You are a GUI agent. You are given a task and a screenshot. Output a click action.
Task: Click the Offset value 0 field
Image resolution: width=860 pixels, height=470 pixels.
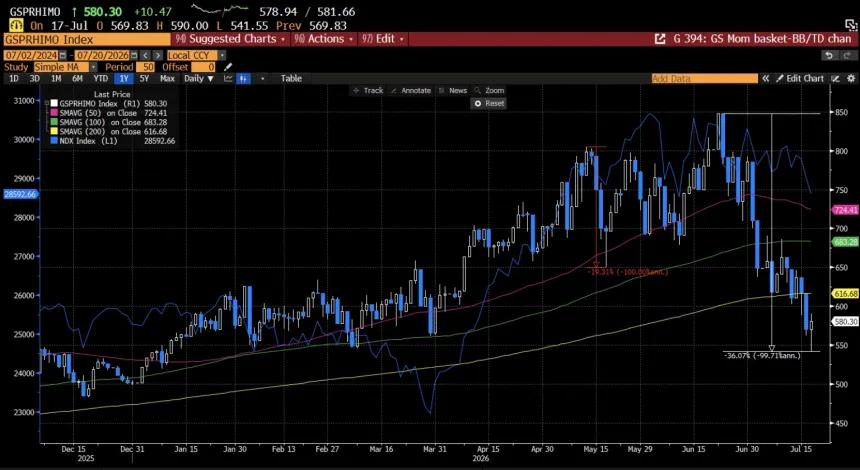204,67
